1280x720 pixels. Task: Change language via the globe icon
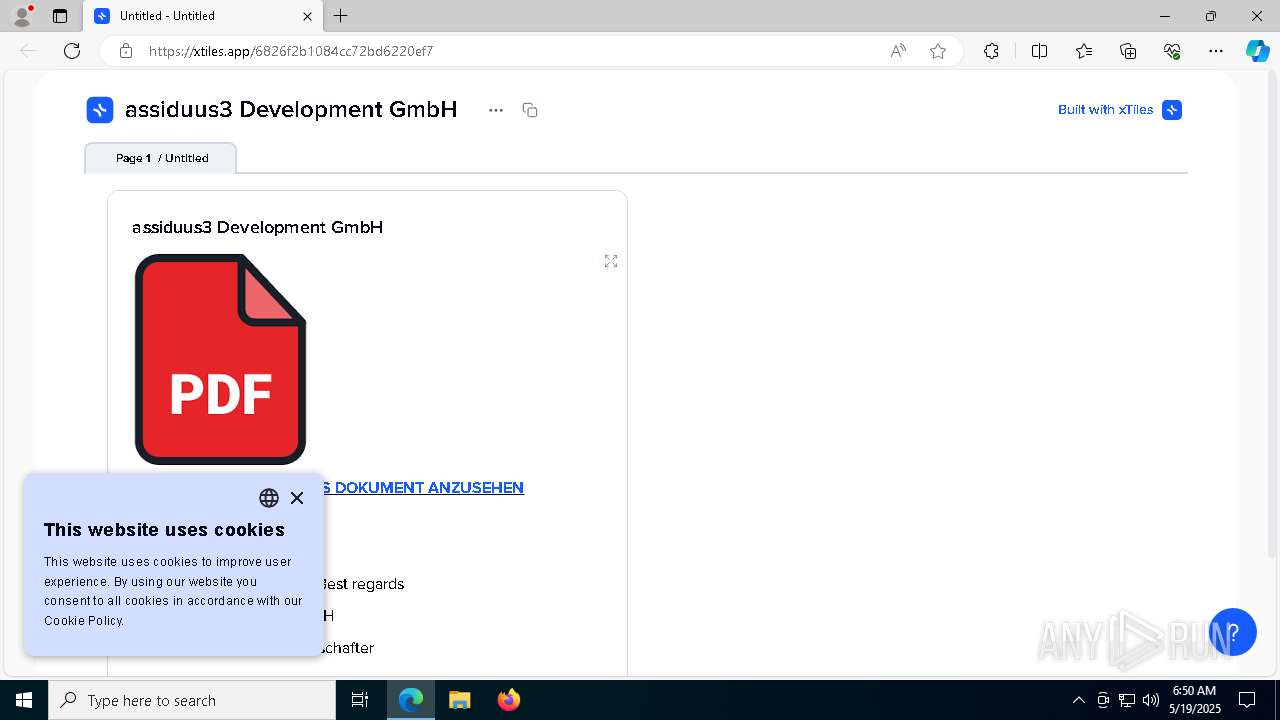269,498
